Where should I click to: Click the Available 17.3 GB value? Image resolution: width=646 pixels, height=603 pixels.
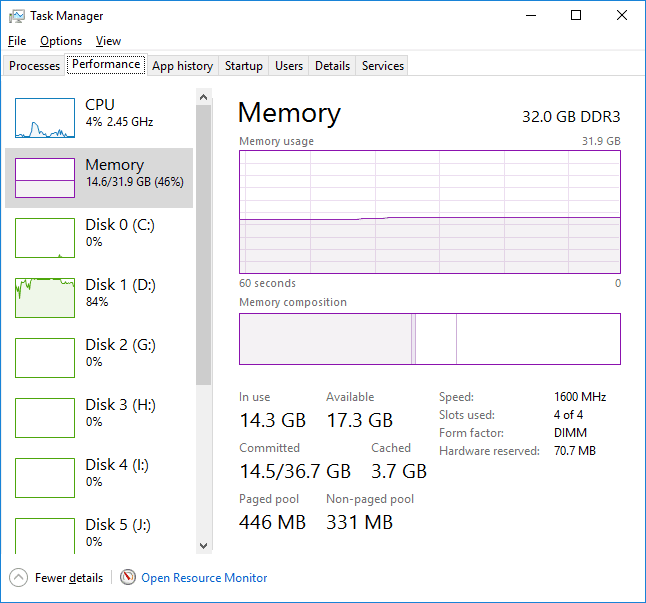coord(360,420)
